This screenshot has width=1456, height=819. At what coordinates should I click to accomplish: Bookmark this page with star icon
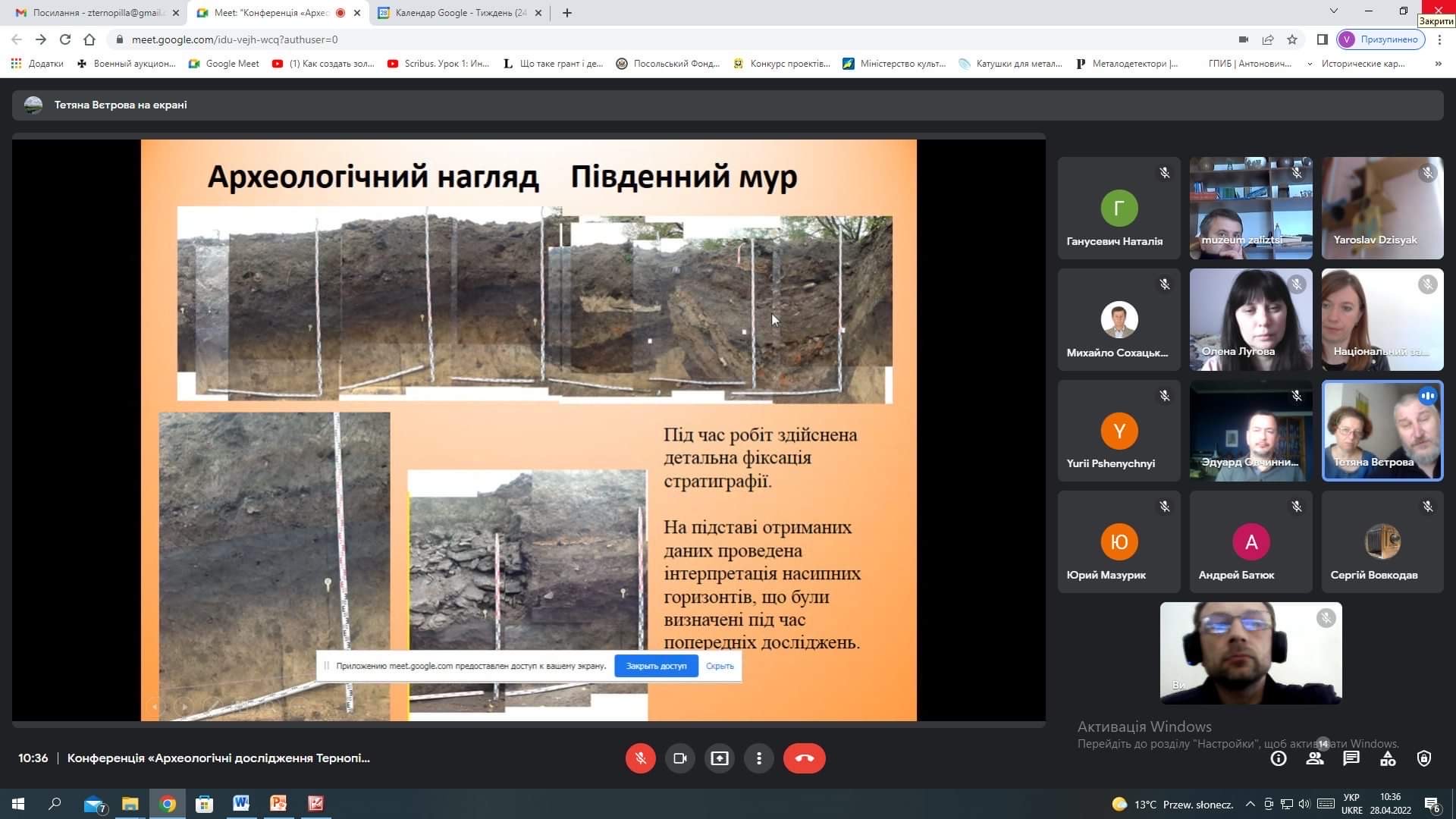click(x=1292, y=39)
